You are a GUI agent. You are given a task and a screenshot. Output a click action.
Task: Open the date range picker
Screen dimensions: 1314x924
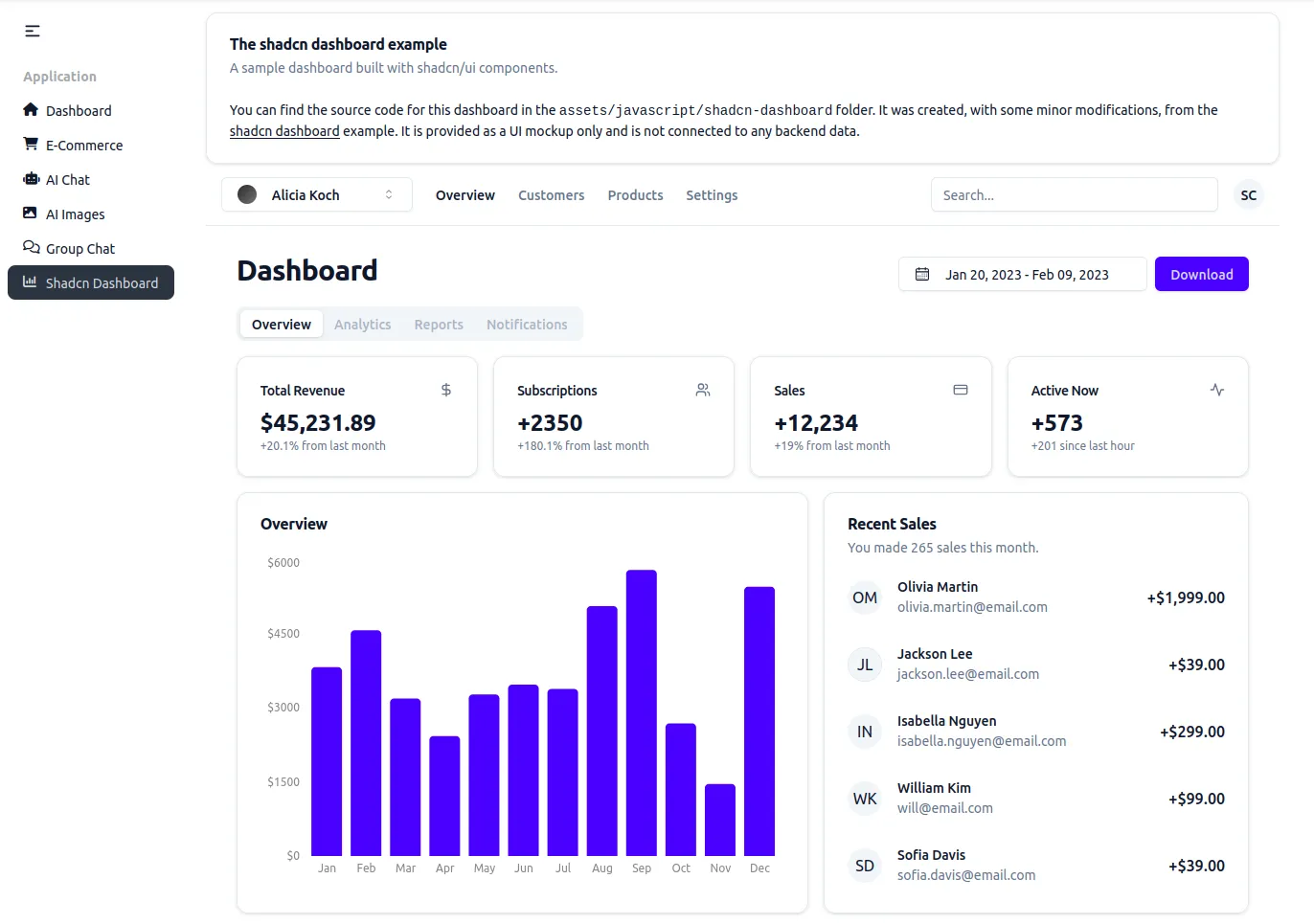pyautogui.click(x=1022, y=274)
